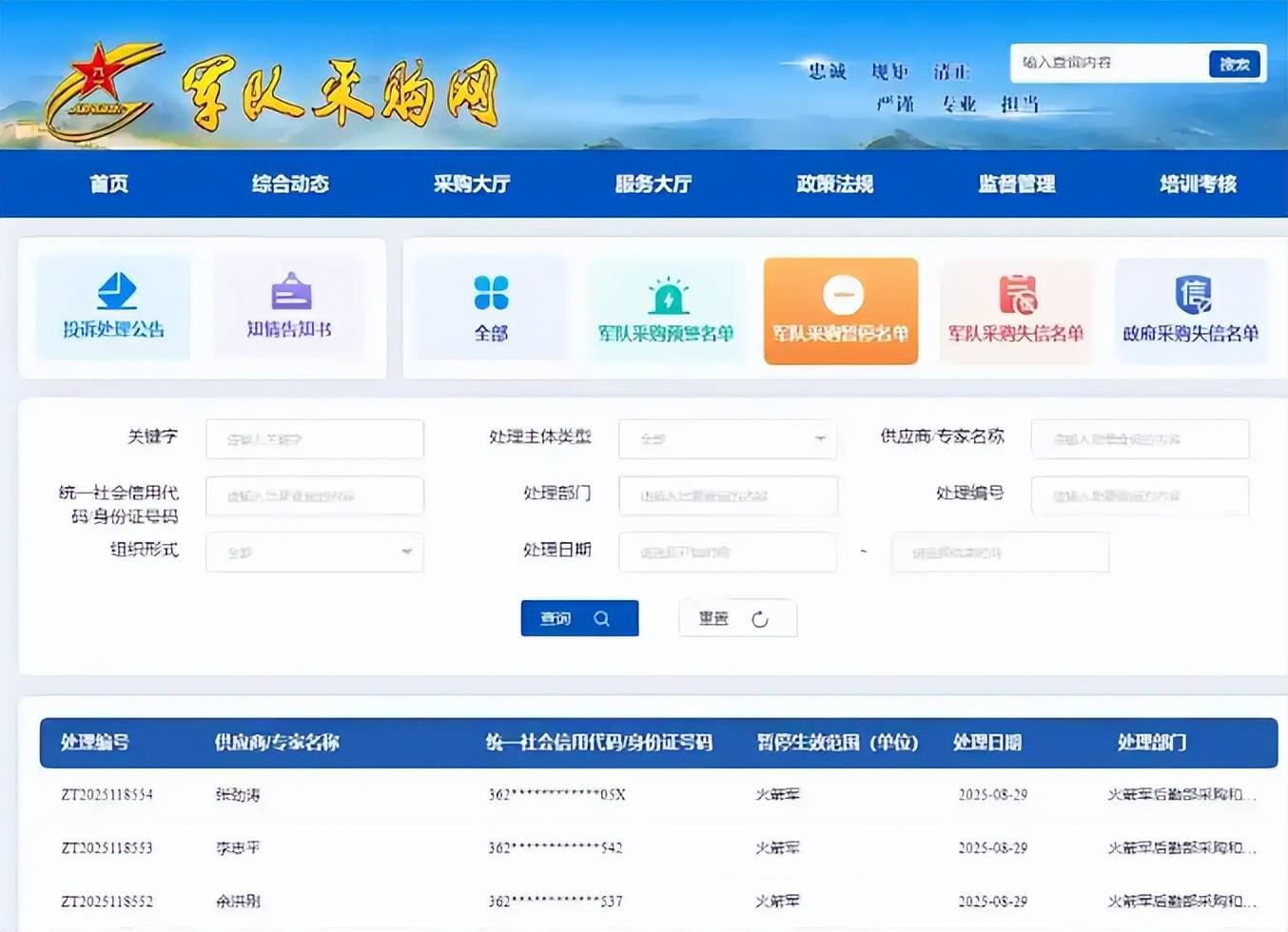Click the search button in the header

[x=1234, y=64]
